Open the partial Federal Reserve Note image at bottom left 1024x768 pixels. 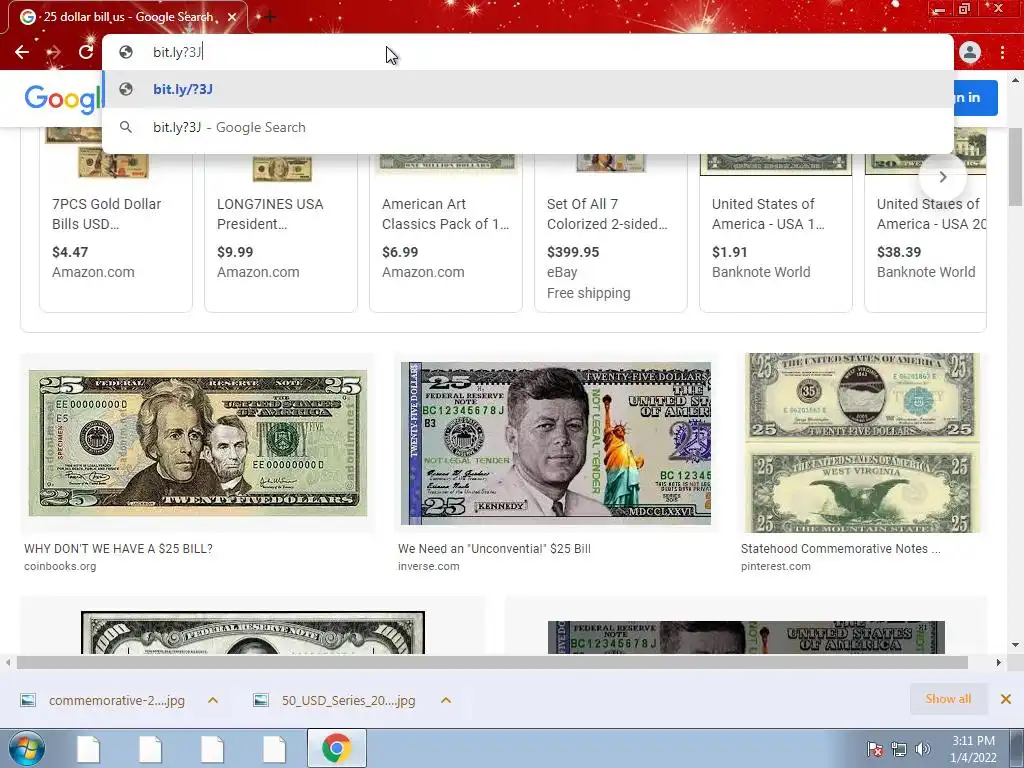253,633
